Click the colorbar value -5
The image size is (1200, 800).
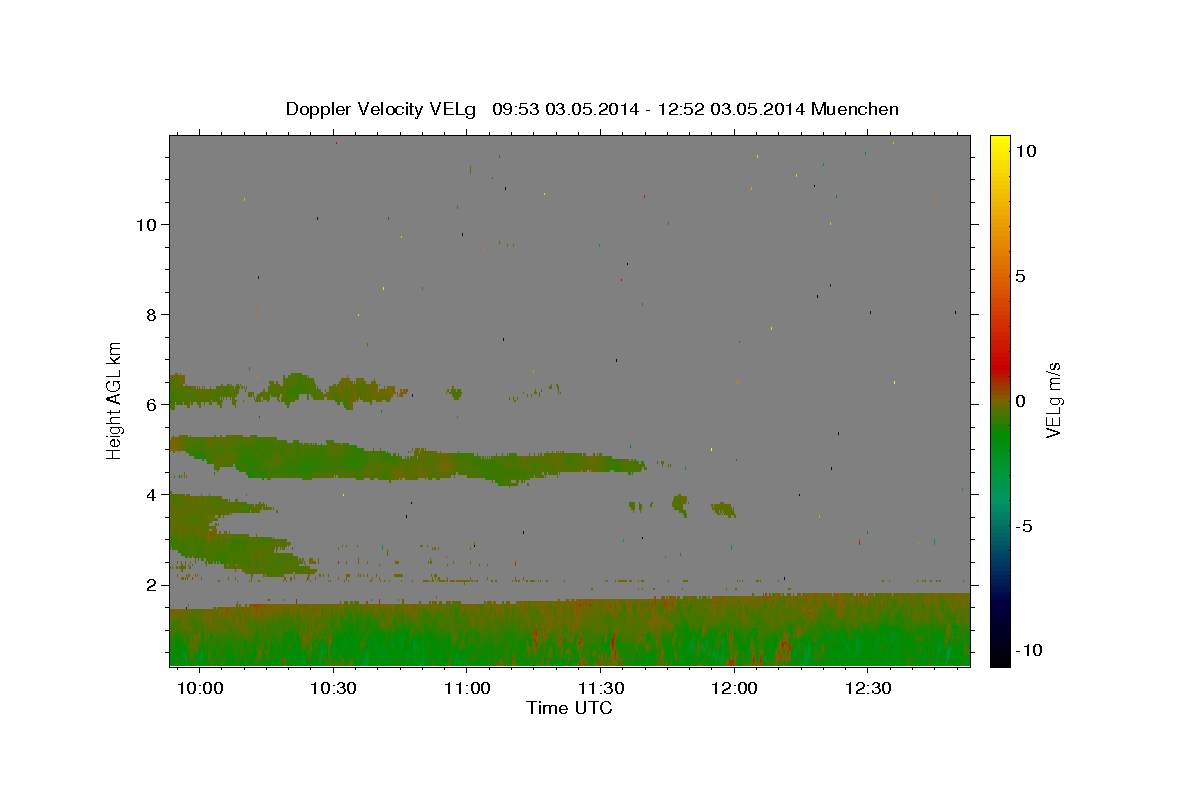coord(1024,526)
